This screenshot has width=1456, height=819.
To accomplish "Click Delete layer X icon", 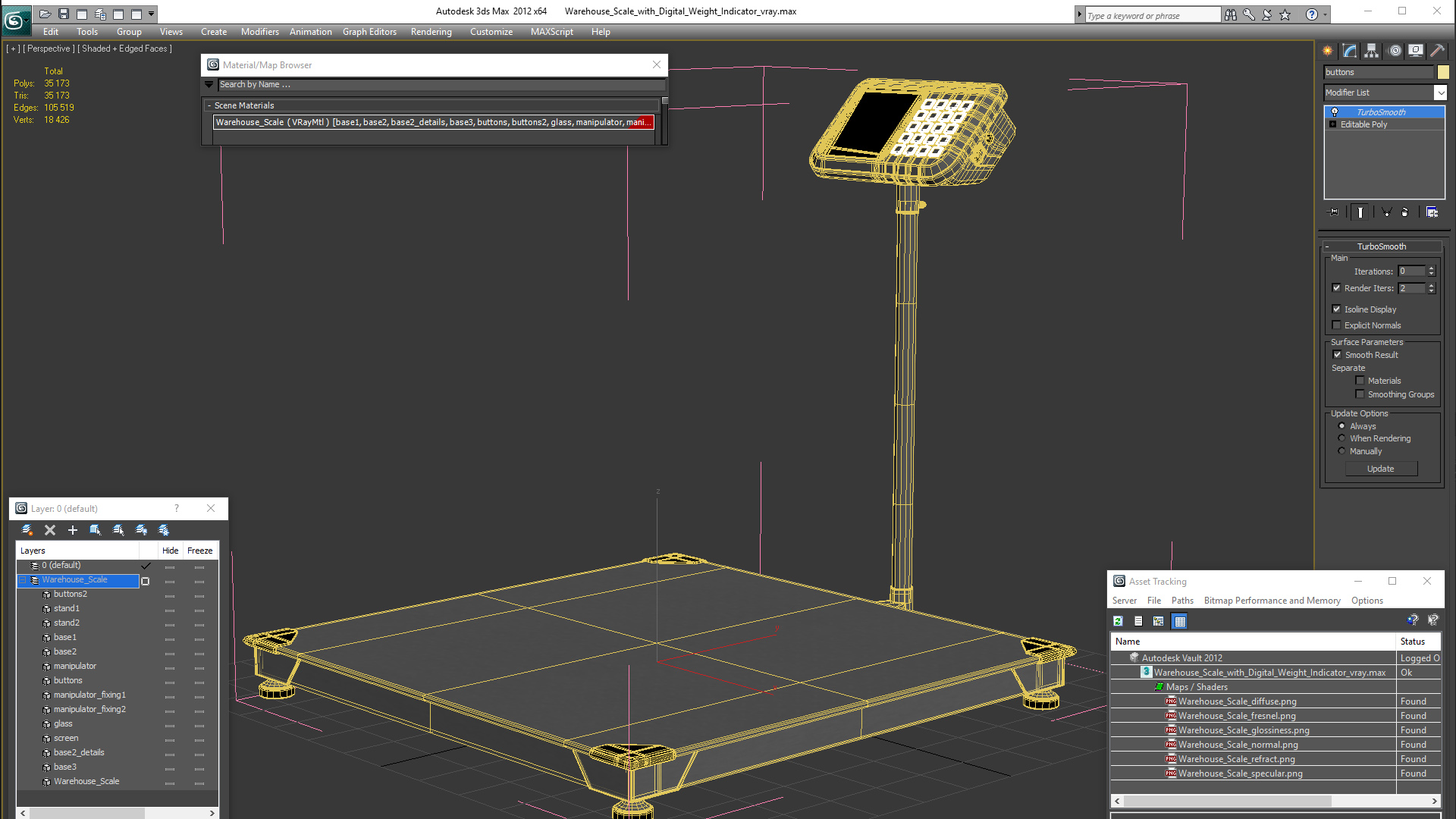I will click(x=50, y=530).
